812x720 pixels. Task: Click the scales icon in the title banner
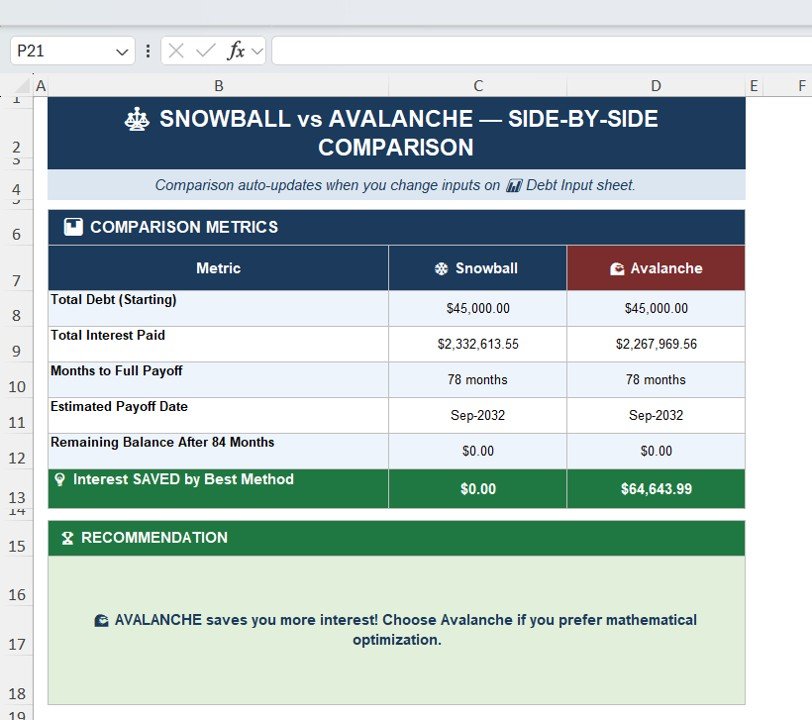pos(136,120)
